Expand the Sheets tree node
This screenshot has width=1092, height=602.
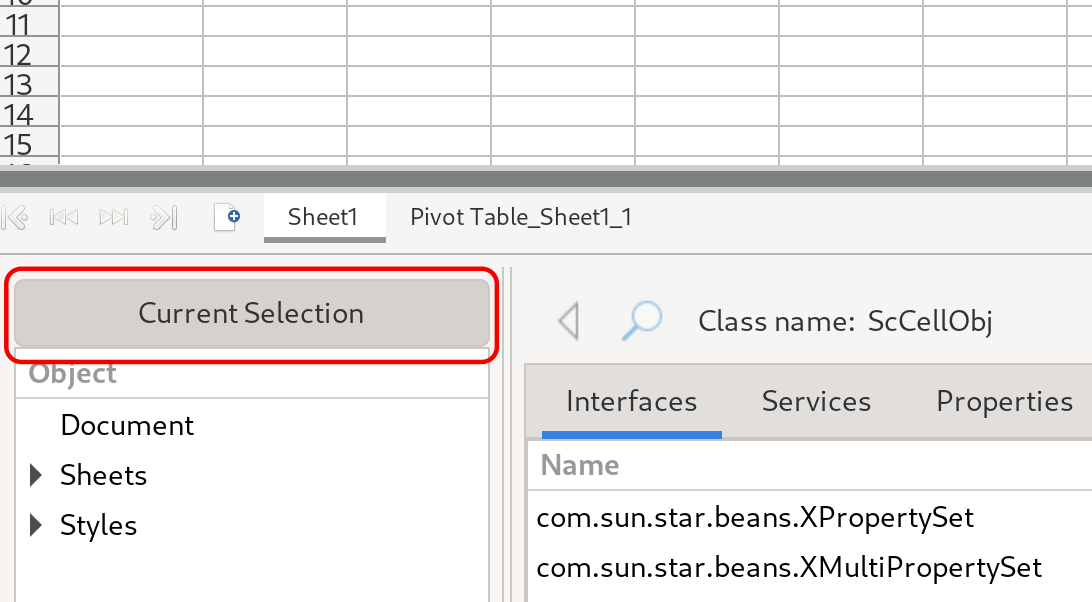point(37,475)
